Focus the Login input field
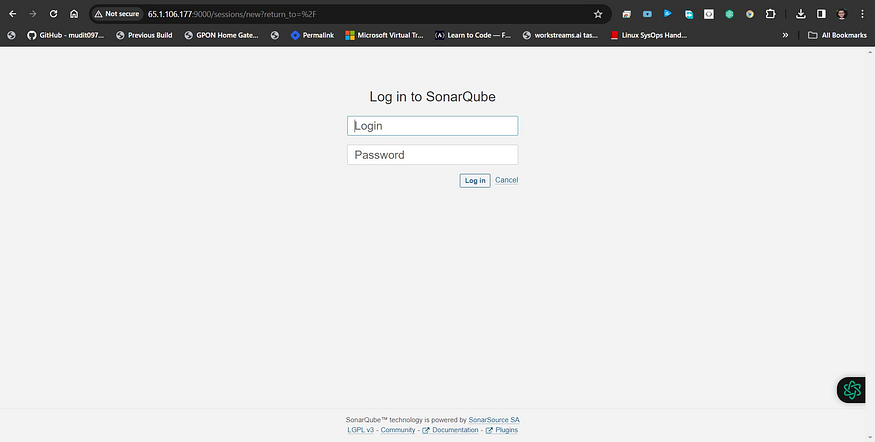875x442 pixels. coord(432,126)
